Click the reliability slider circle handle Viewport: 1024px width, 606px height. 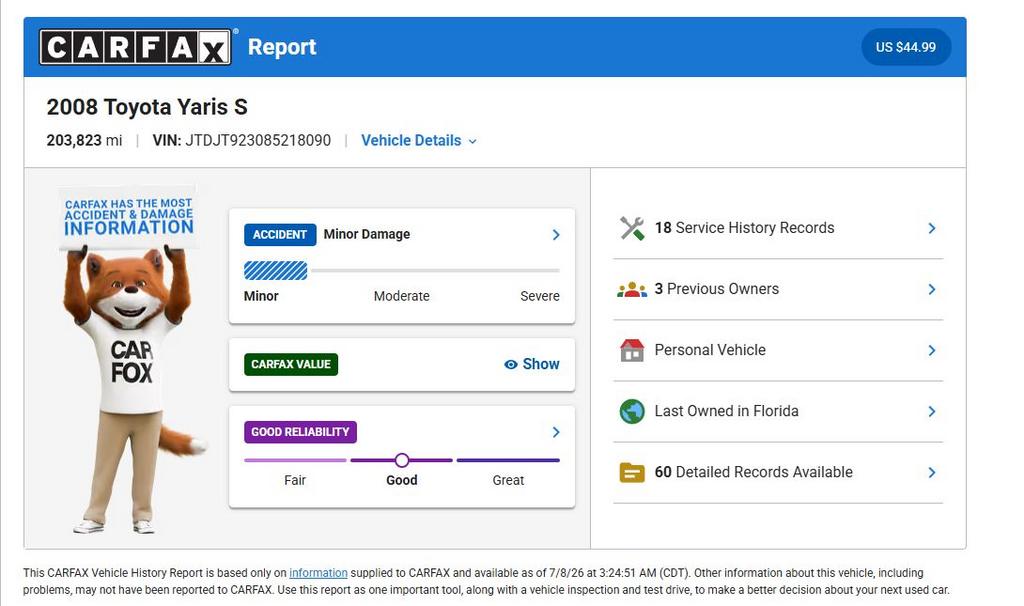[x=402, y=460]
